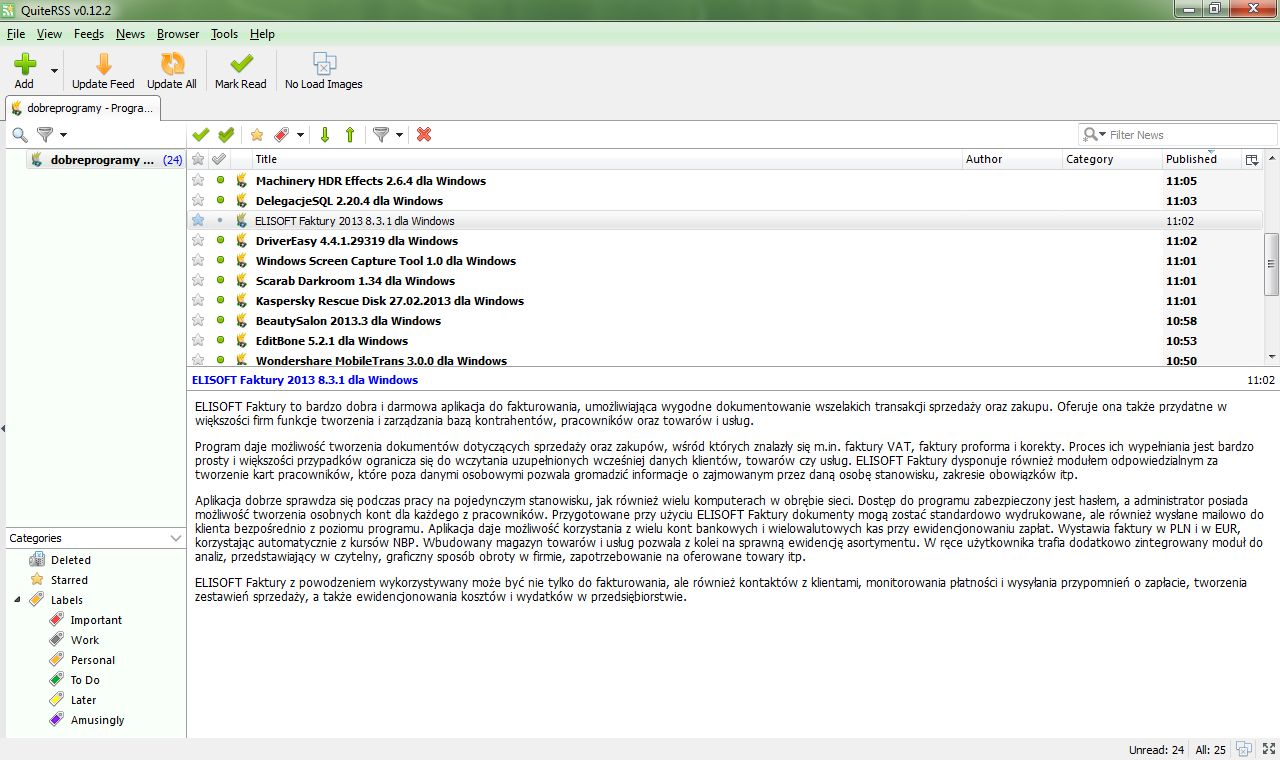1280x760 pixels.
Task: Star Windows Screen Capture Tool item
Action: [198, 261]
